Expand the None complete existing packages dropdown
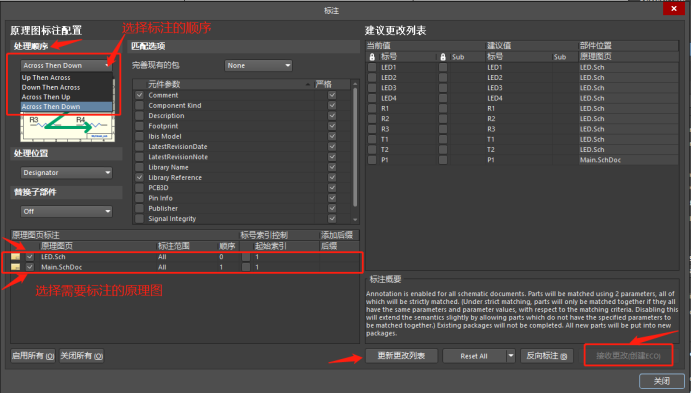692x394 pixels. coord(258,65)
